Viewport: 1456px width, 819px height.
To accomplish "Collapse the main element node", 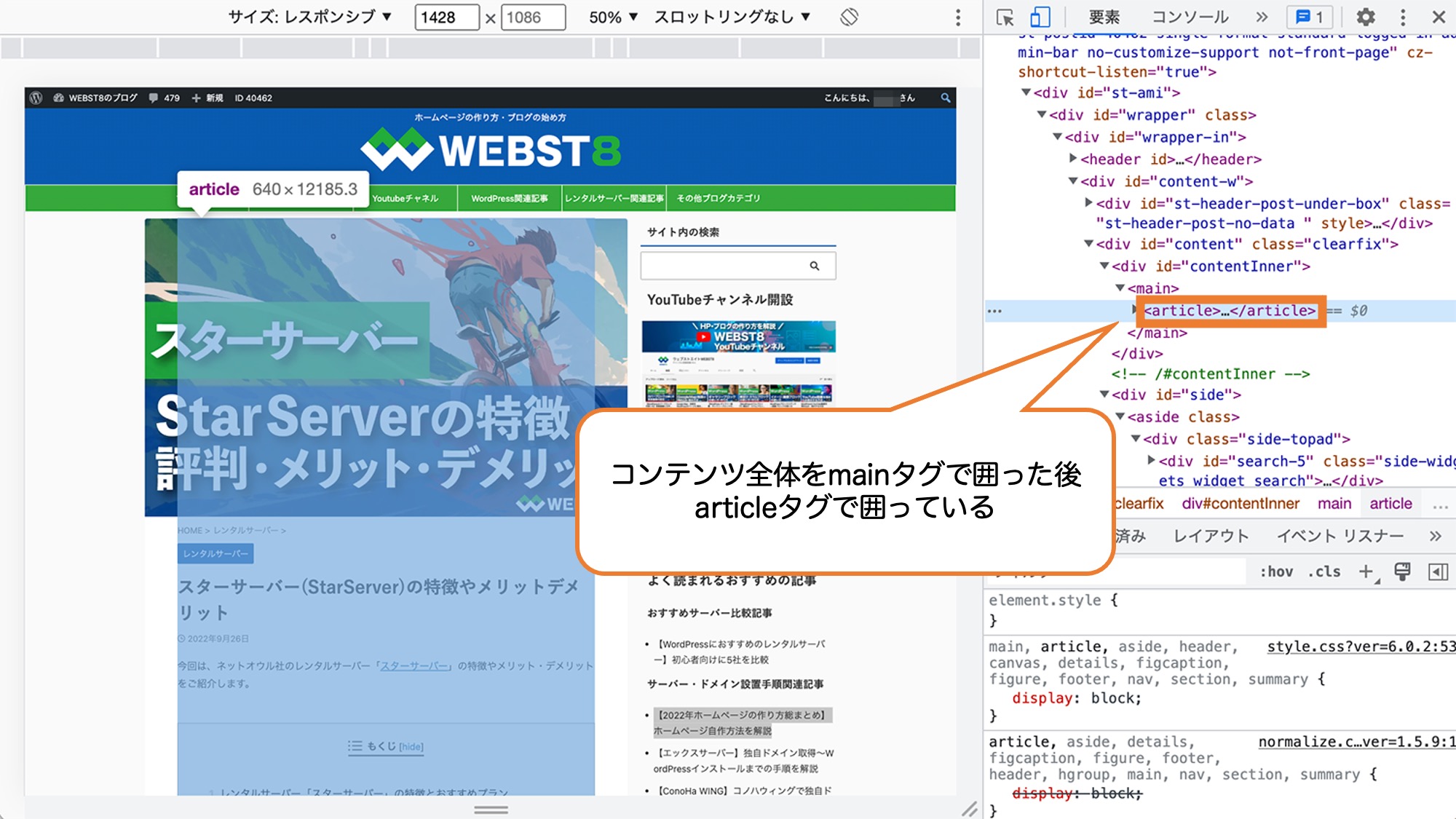I will pyautogui.click(x=1120, y=288).
